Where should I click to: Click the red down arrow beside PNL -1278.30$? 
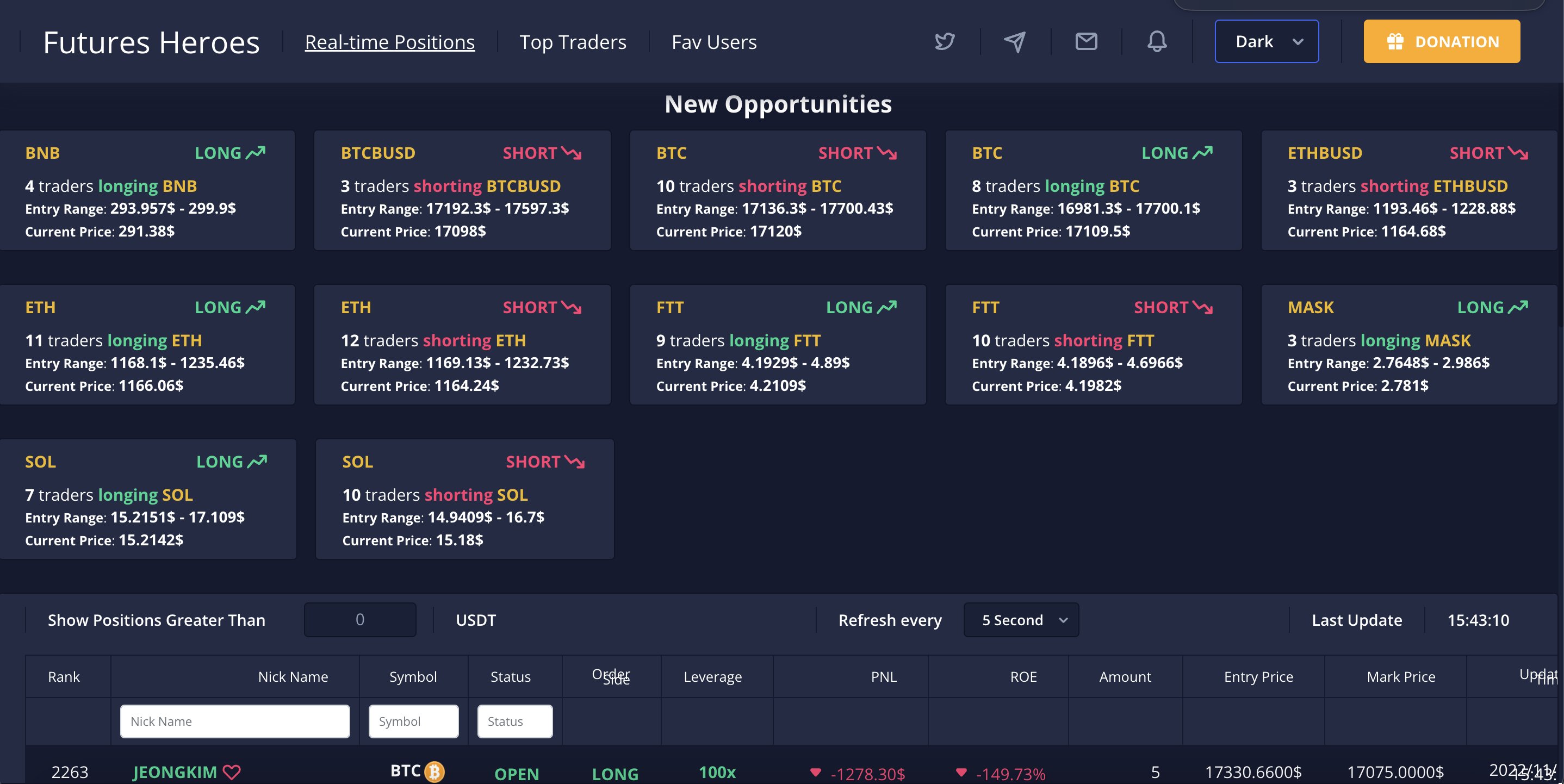pos(815,773)
